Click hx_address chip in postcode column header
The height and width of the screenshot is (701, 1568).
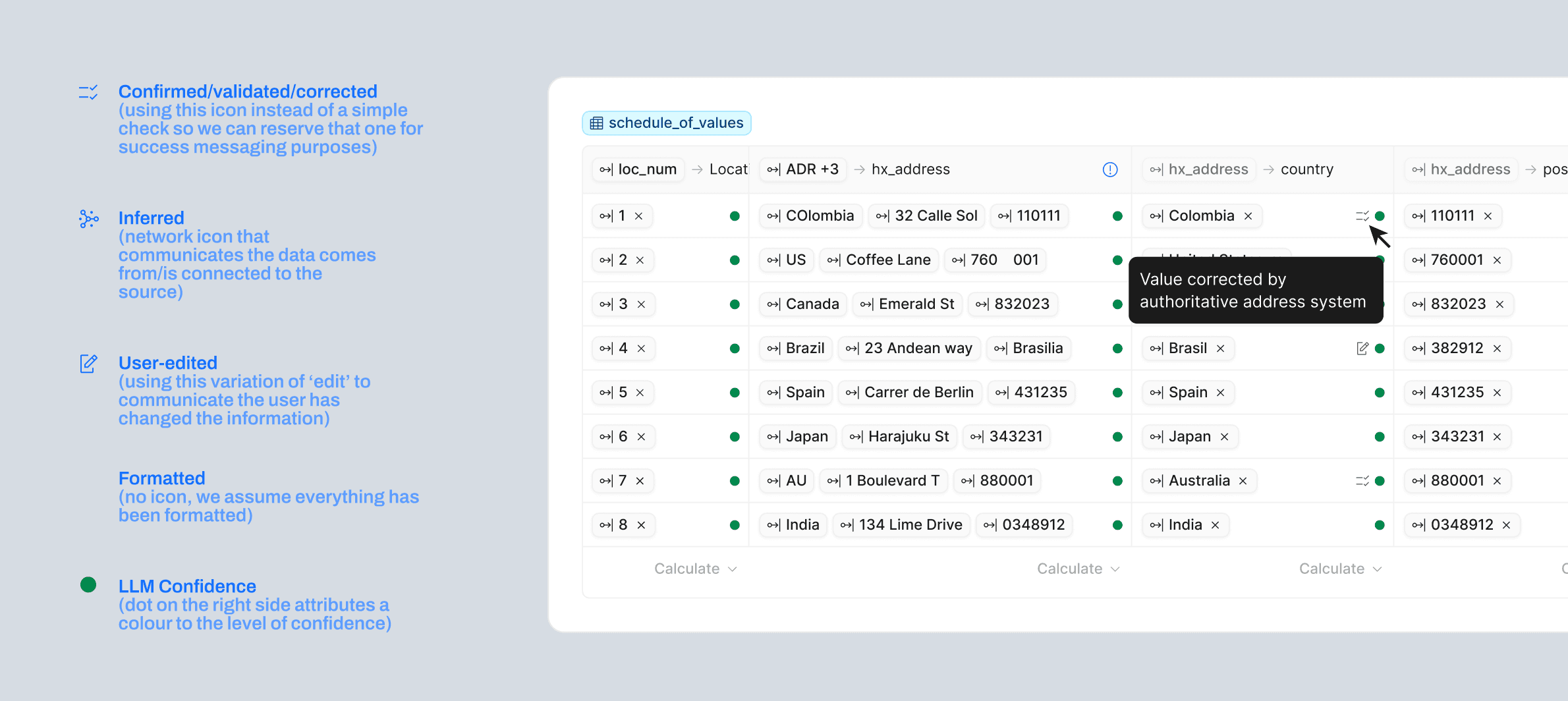(1461, 170)
